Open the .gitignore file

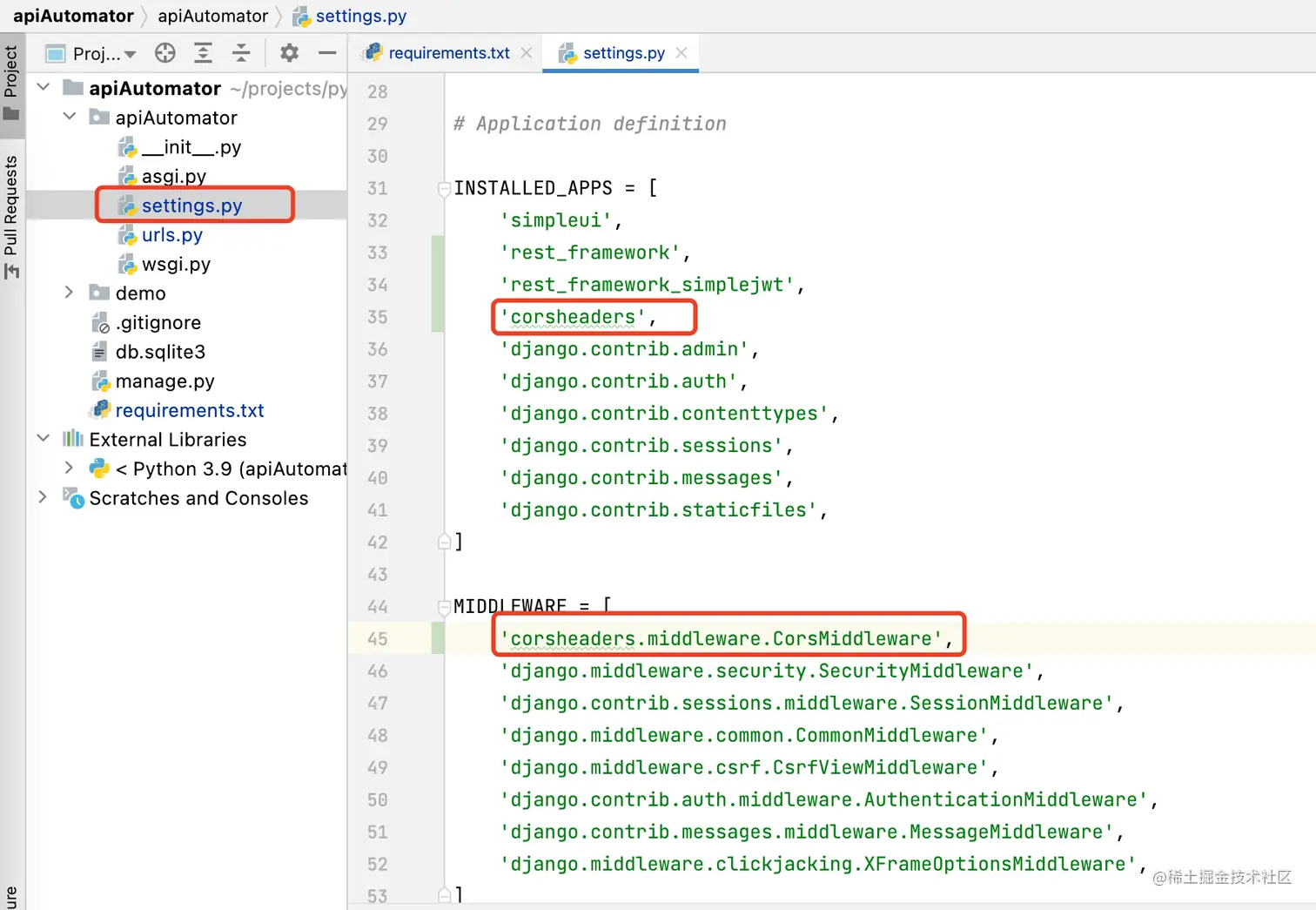146,322
